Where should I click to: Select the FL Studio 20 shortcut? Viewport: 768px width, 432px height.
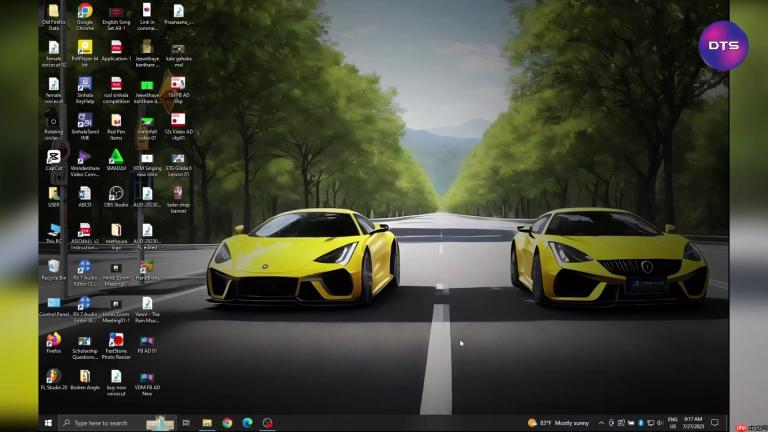click(x=53, y=380)
